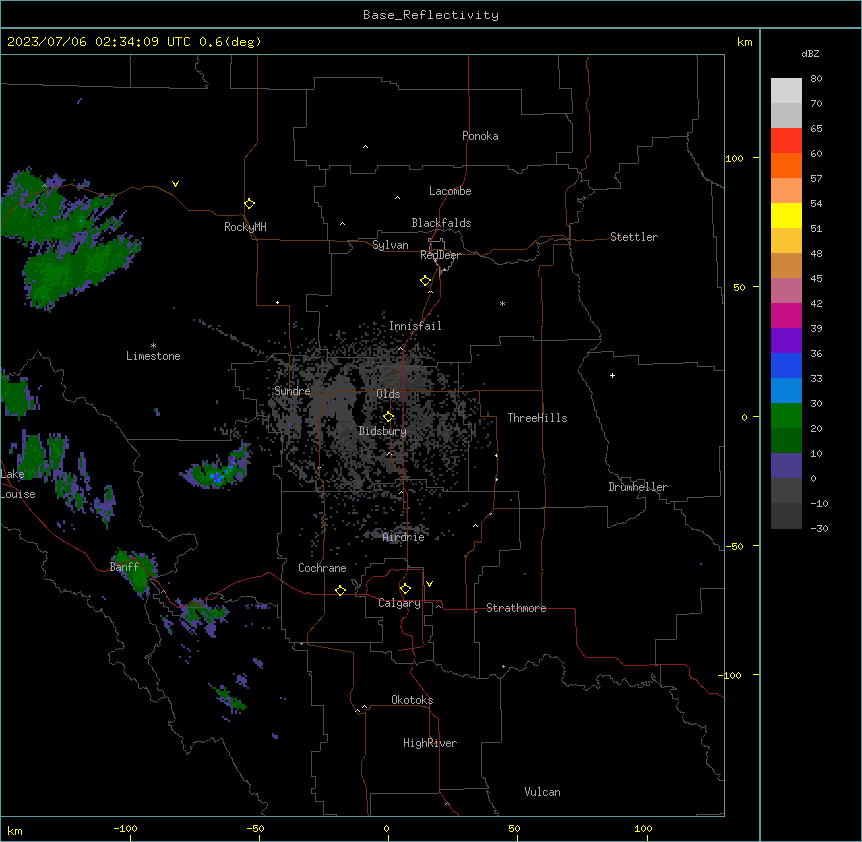Click the RockyMH label
Viewport: 862px width, 842px height.
point(245,227)
